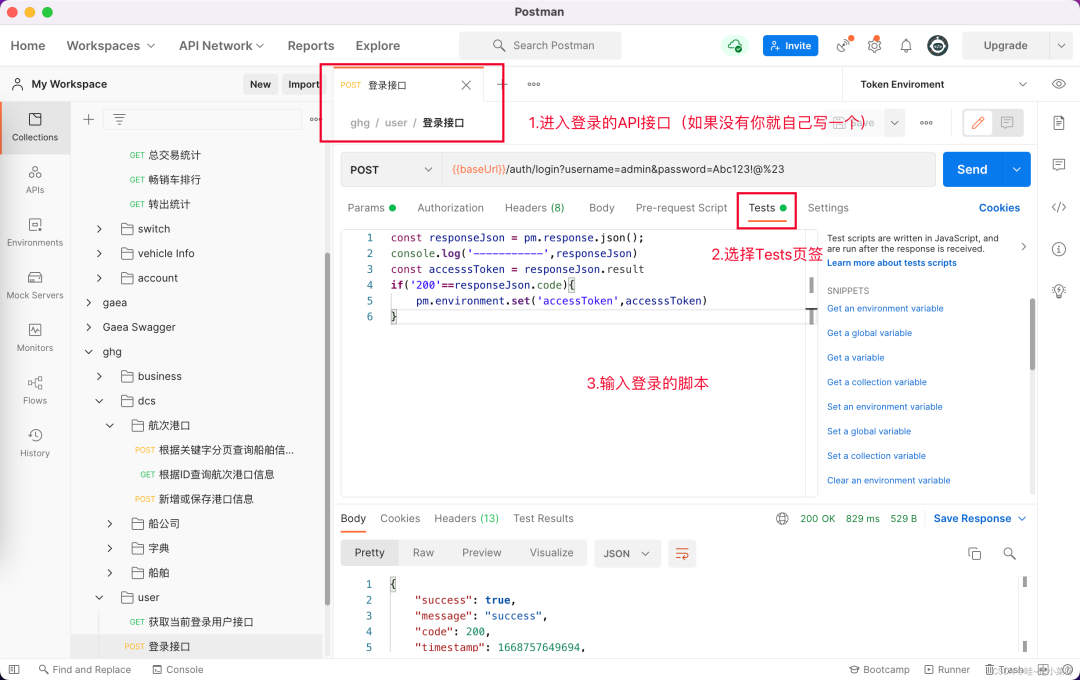The height and width of the screenshot is (680, 1080).
Task: Expand the switch folder
Action: click(x=99, y=229)
